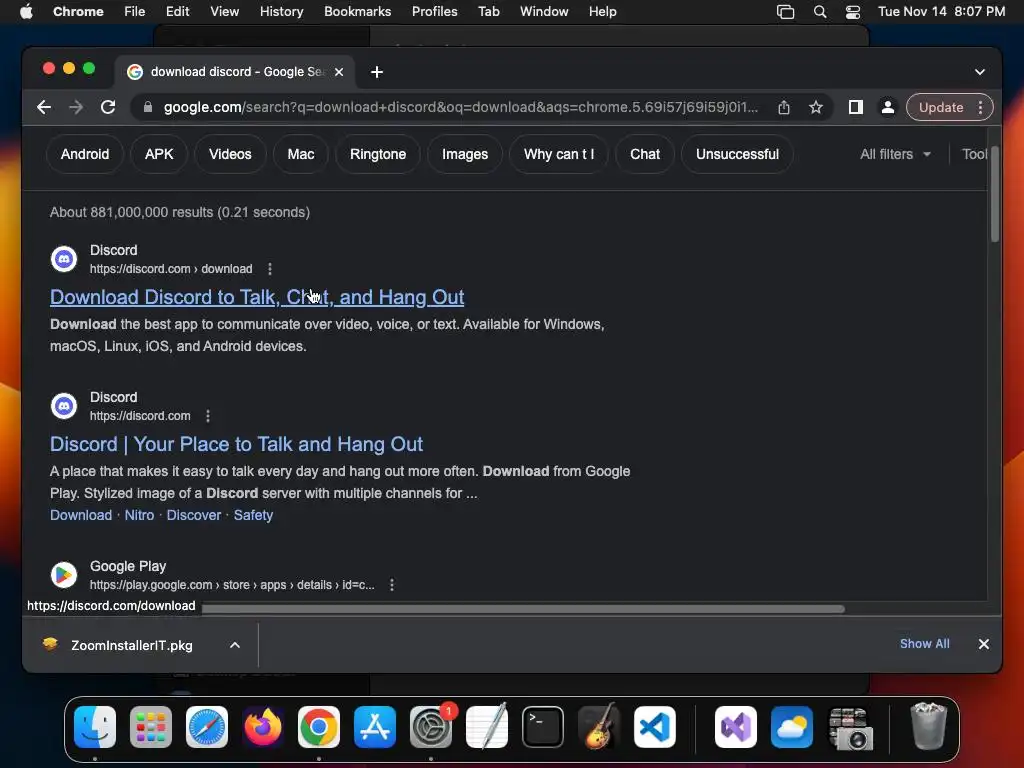Select the Videos filter chip
This screenshot has height=768, width=1024.
(230, 154)
